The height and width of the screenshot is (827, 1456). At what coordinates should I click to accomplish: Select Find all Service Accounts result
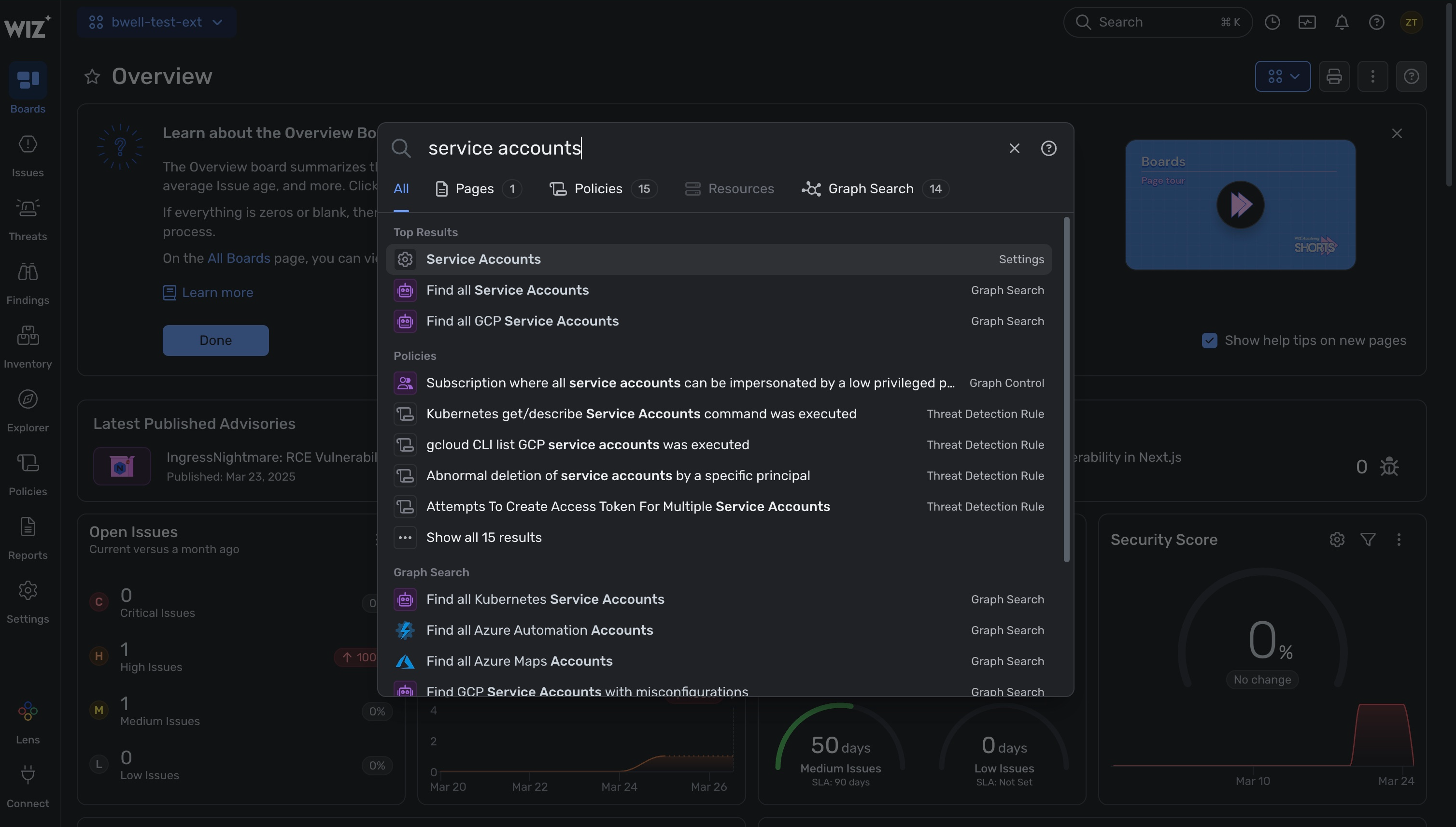click(x=719, y=290)
